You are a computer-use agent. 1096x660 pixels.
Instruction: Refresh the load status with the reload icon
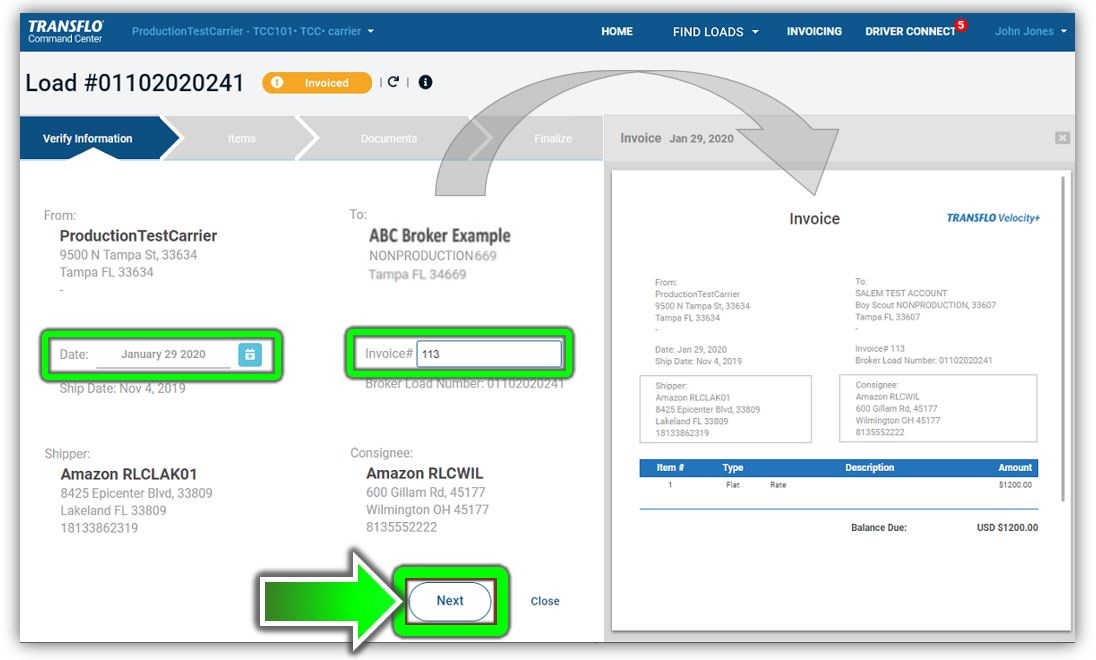coord(392,82)
